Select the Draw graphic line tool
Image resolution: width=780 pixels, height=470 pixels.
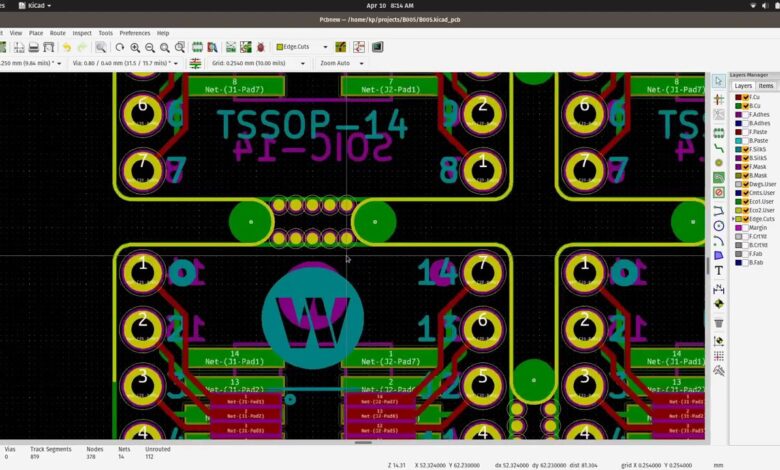pyautogui.click(x=719, y=211)
